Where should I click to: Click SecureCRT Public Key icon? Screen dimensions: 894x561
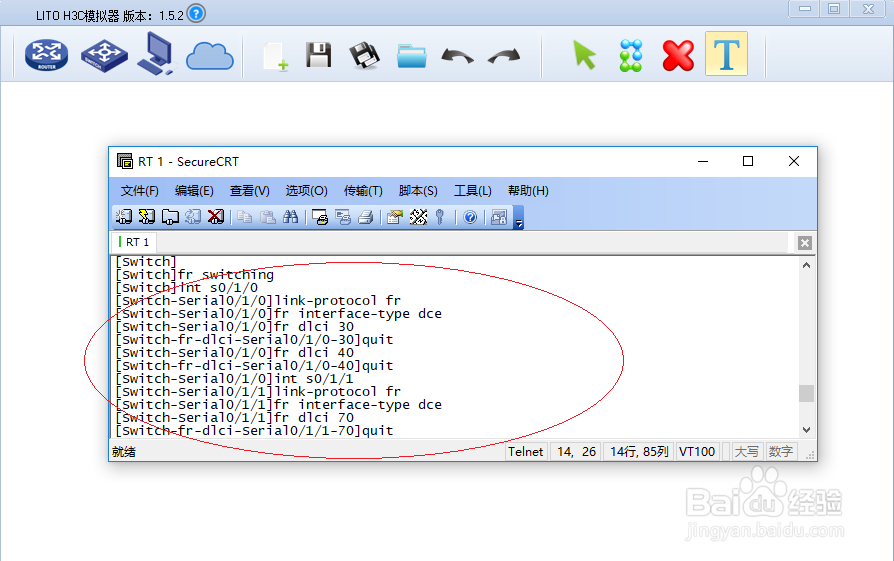pos(440,217)
